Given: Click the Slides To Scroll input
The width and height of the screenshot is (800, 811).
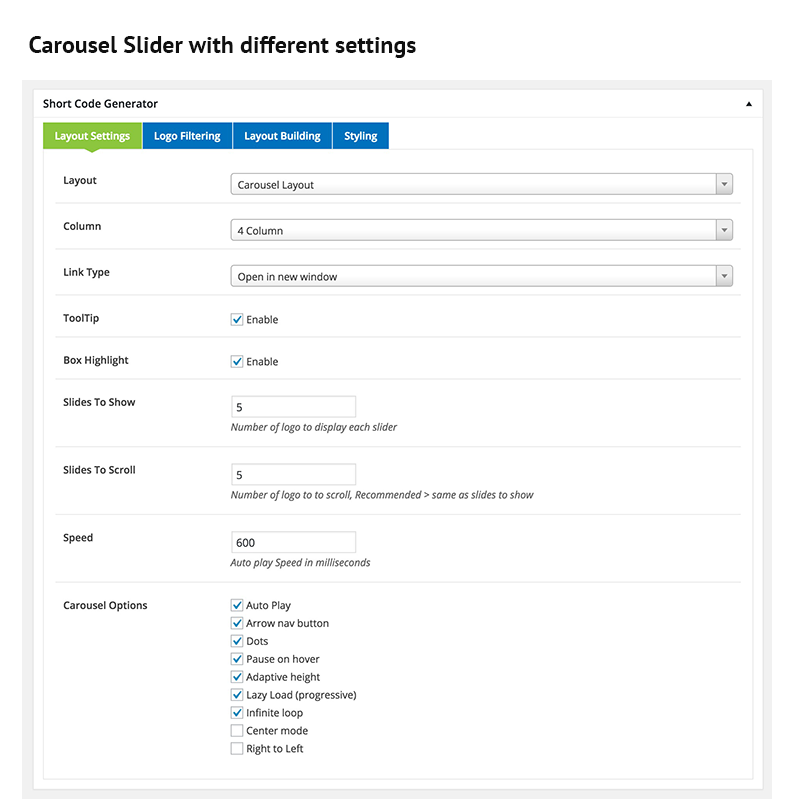Looking at the screenshot, I should 293,475.
